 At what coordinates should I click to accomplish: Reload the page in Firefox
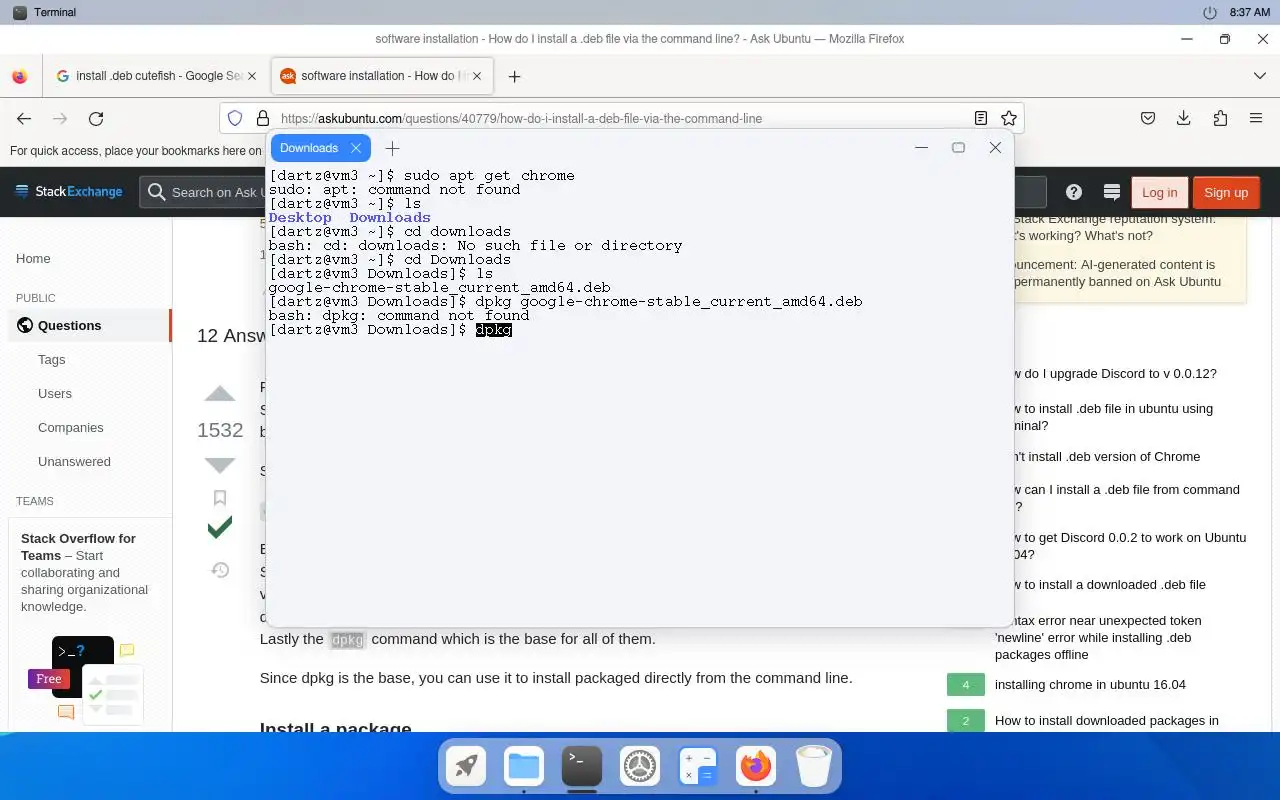[96, 118]
